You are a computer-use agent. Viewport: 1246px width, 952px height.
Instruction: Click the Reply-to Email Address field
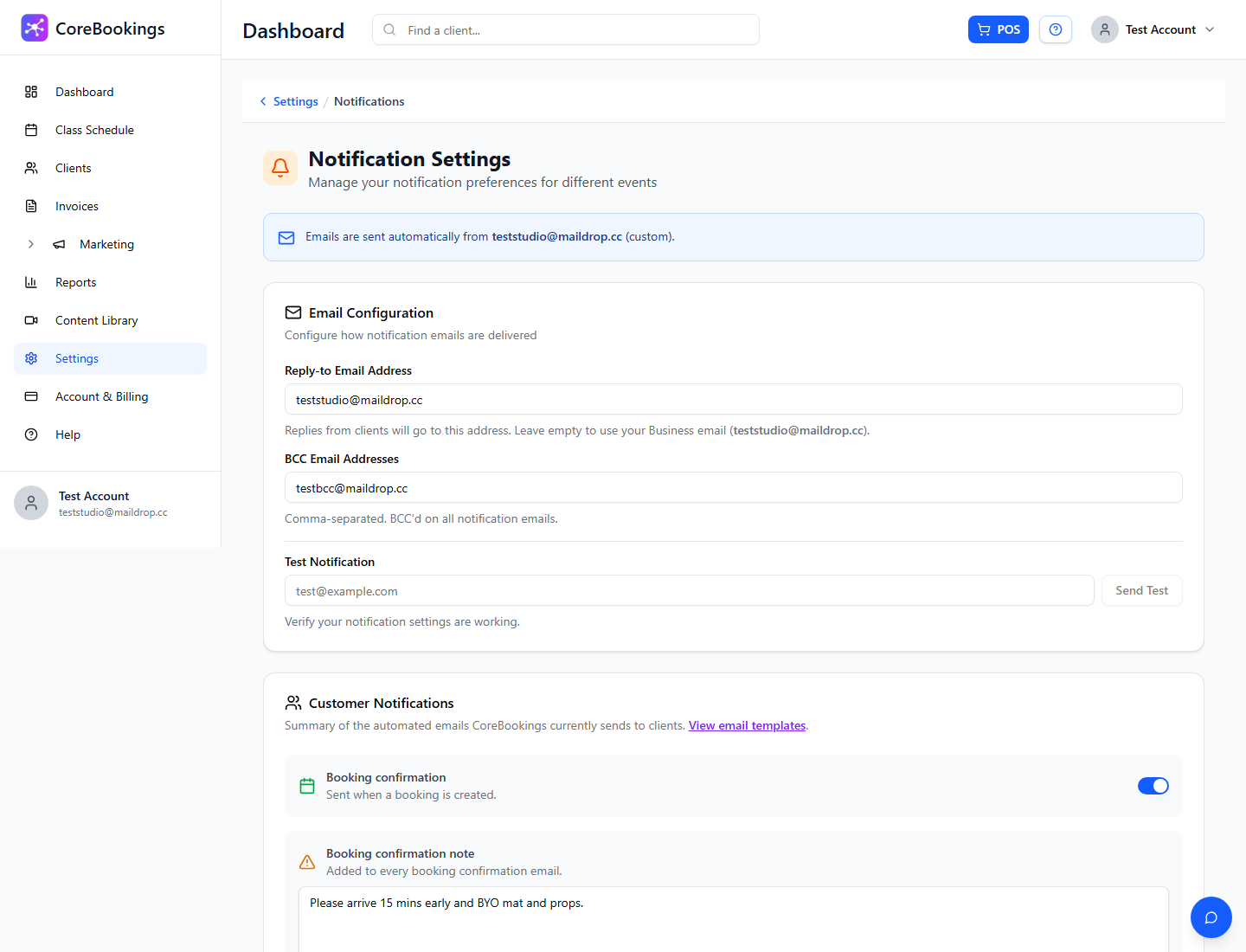pos(734,400)
